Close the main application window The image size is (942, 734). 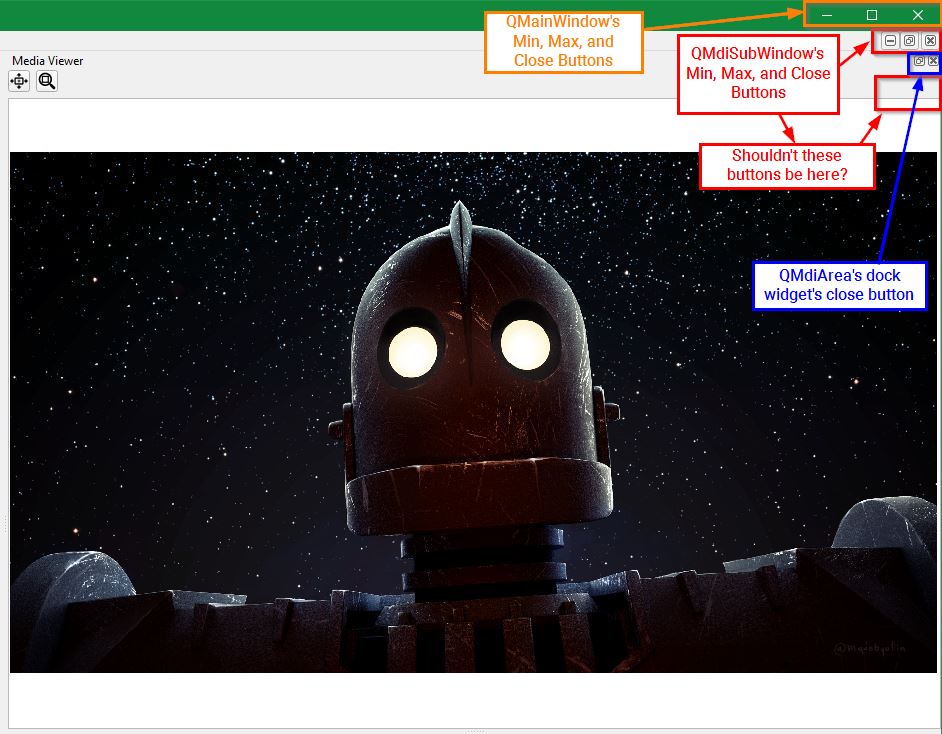(x=917, y=15)
